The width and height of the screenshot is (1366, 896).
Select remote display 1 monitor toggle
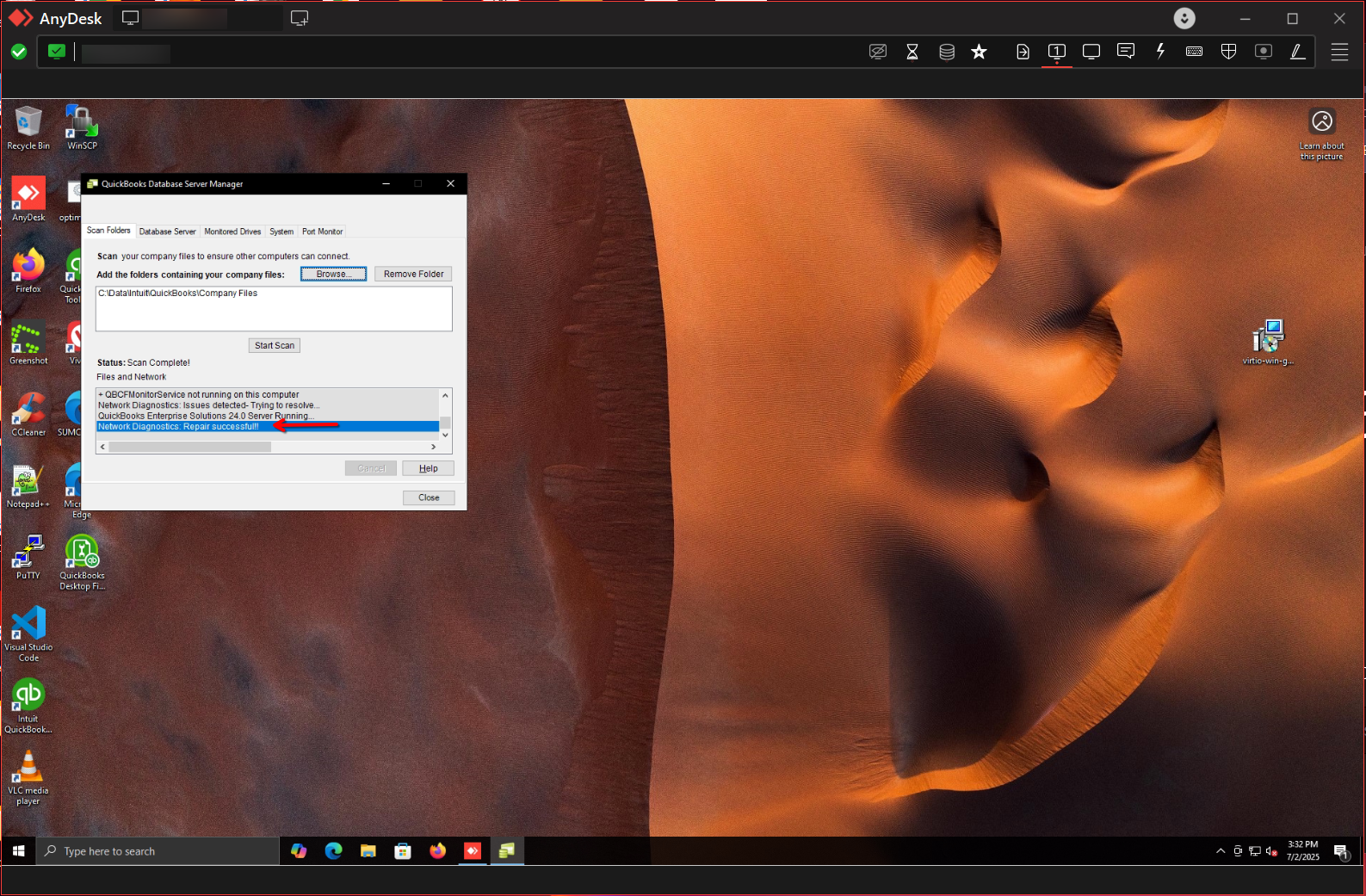1056,52
